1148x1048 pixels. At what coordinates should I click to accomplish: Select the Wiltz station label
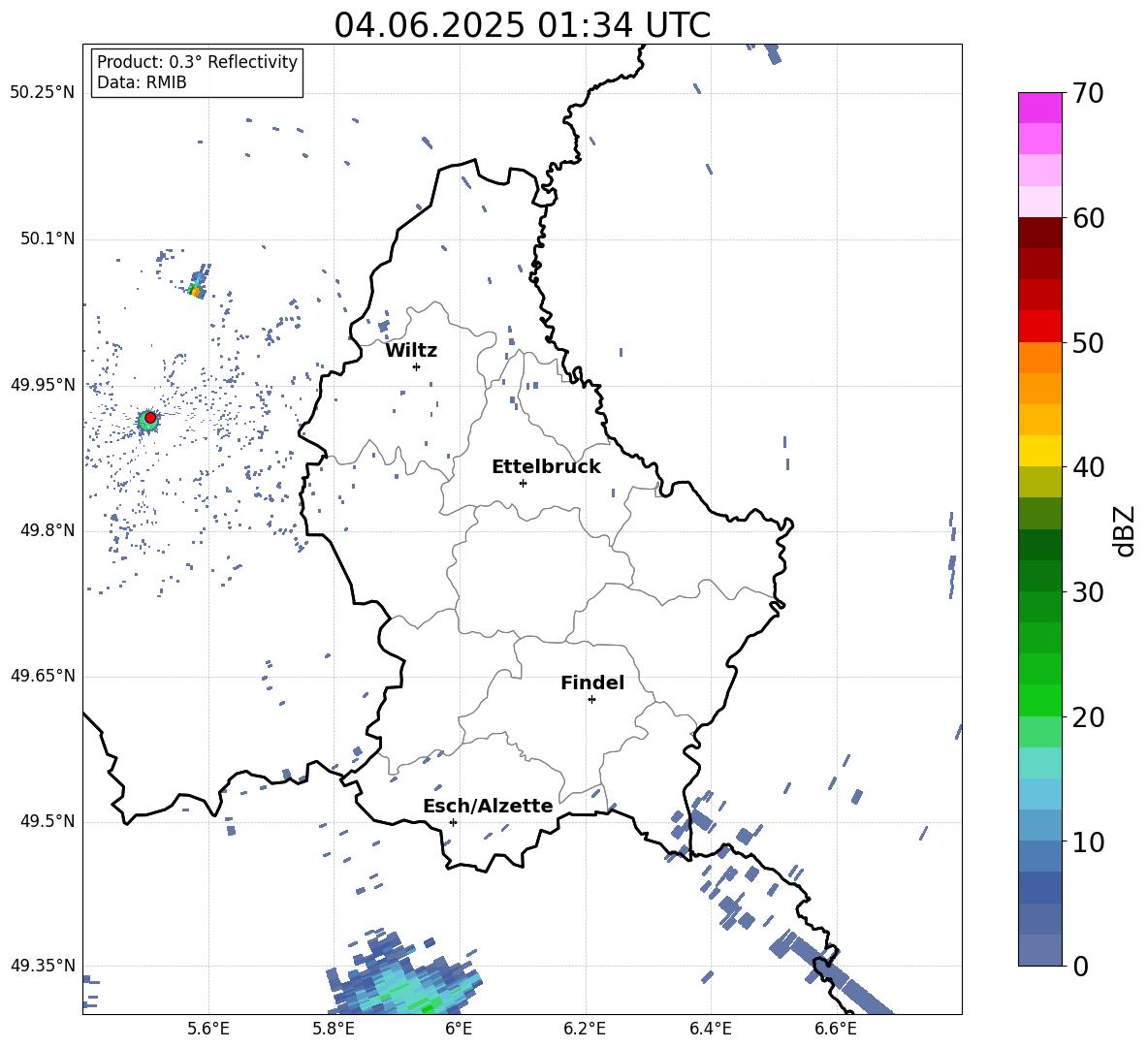coord(411,351)
